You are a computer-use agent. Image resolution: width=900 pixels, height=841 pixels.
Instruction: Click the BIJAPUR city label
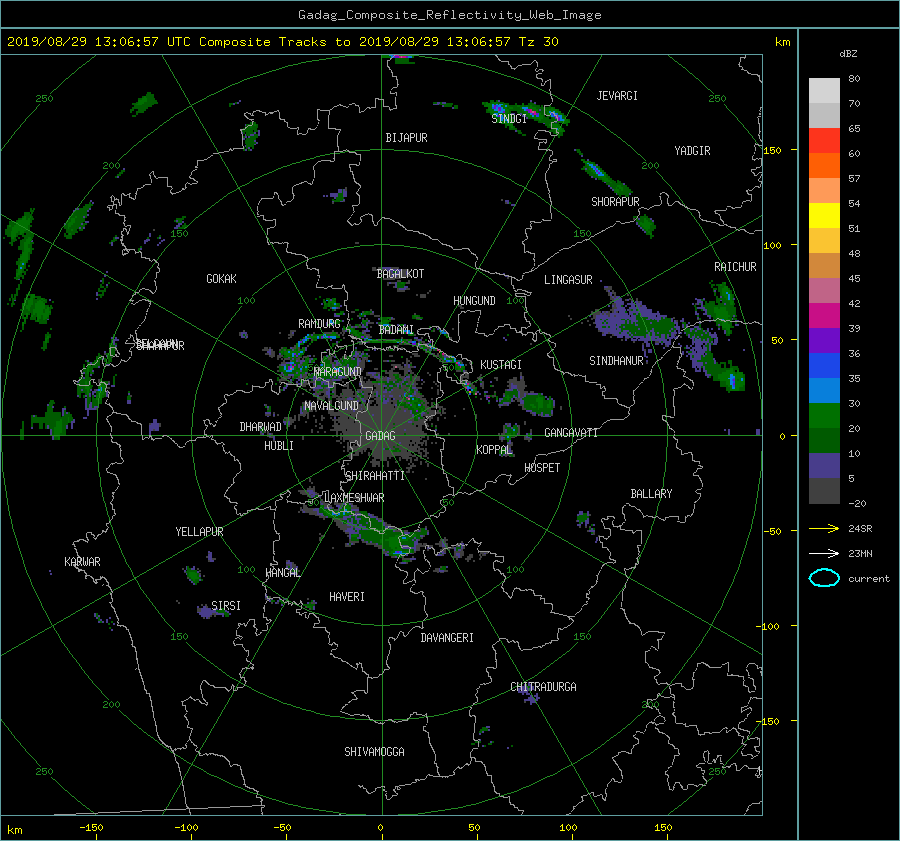pyautogui.click(x=406, y=138)
